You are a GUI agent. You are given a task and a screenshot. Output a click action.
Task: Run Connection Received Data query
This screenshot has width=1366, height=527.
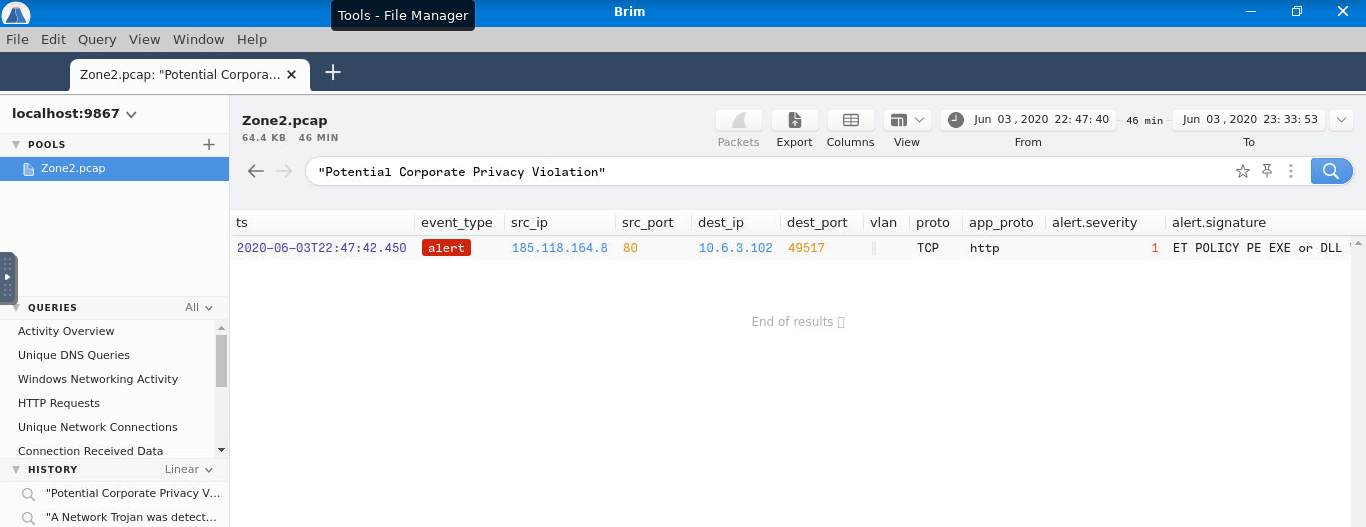coord(90,451)
